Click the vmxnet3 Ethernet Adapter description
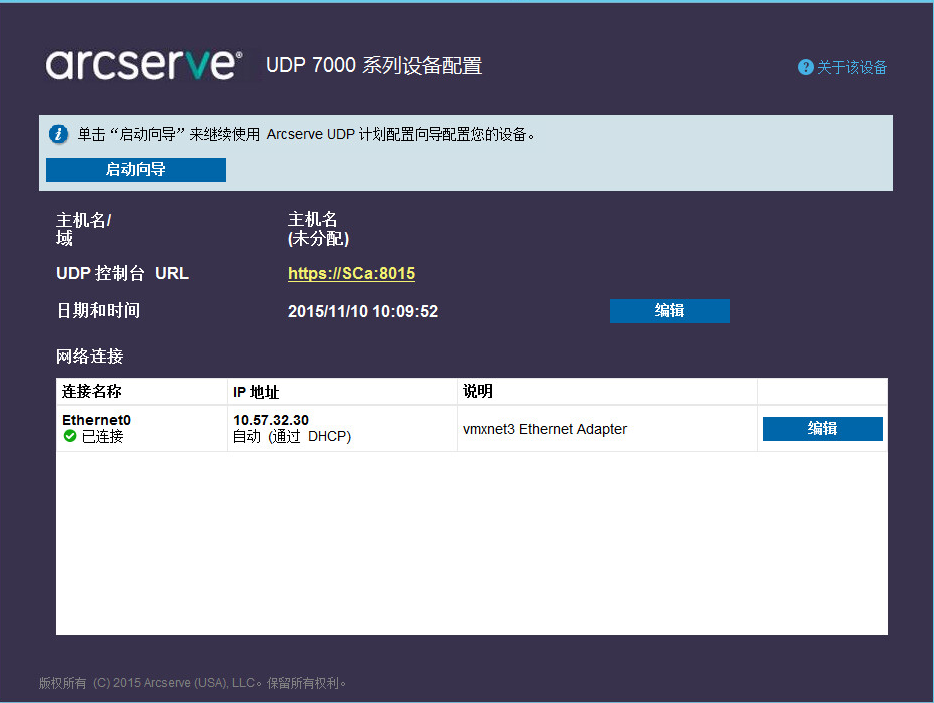Screen dimensions: 934x703 (544, 429)
